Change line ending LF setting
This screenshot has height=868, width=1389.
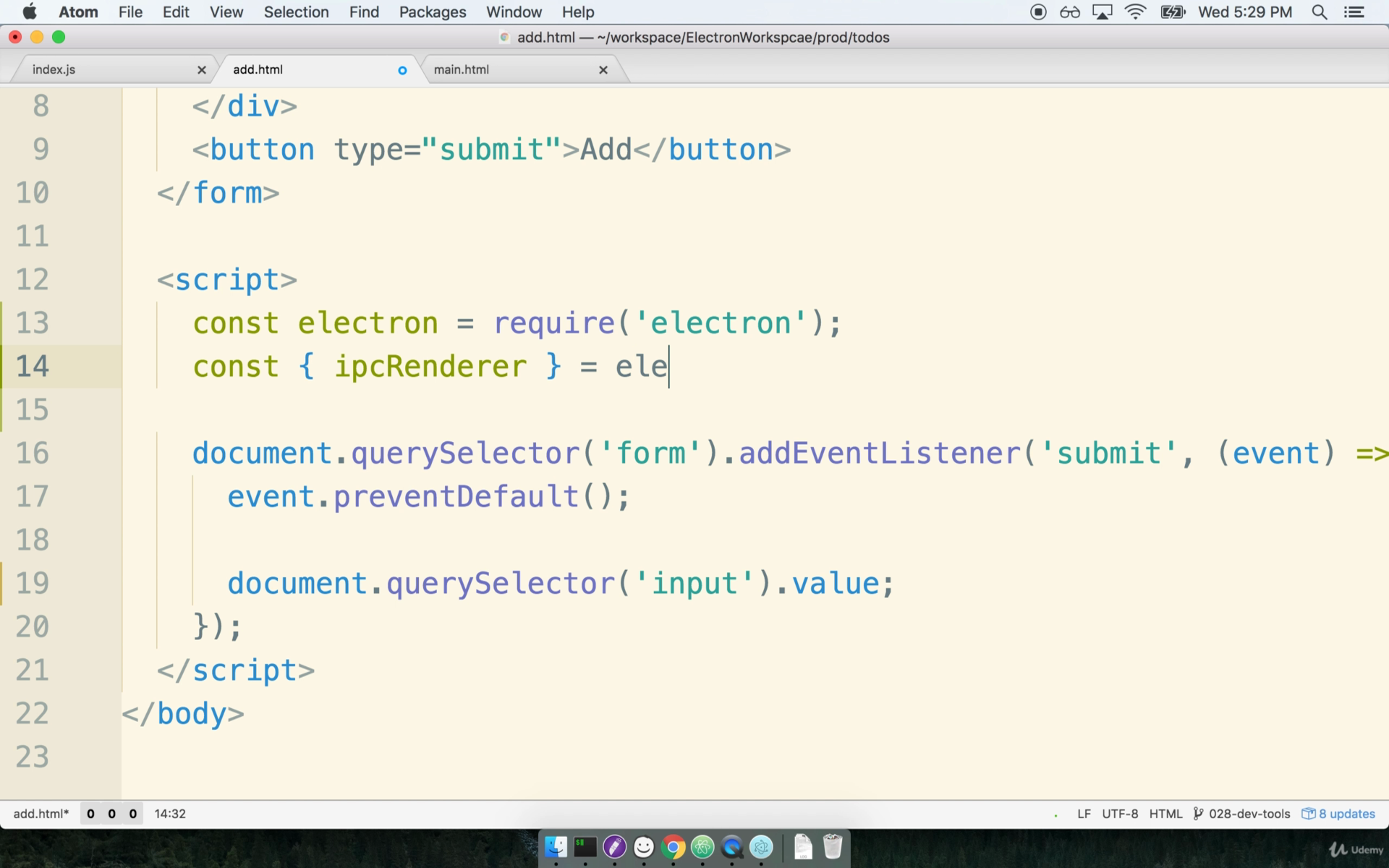click(x=1084, y=814)
